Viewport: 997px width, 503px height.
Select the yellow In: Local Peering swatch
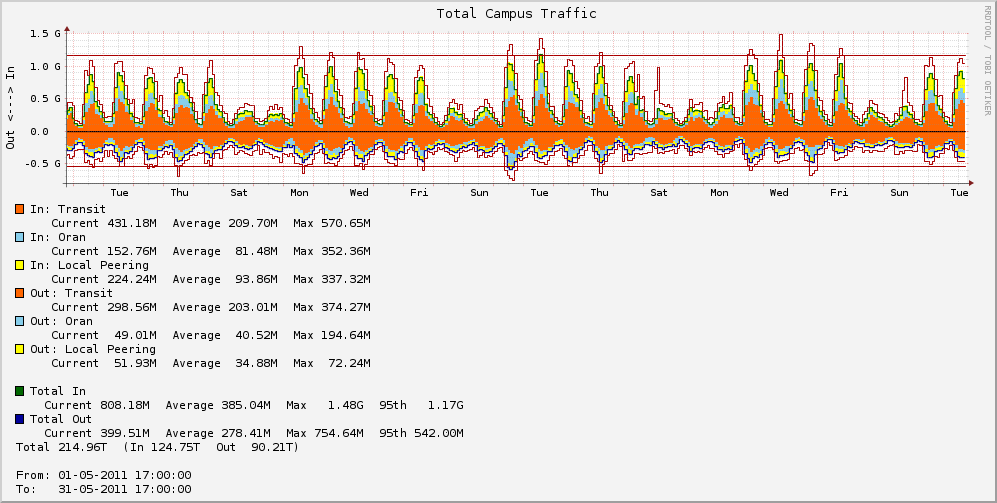[20, 265]
